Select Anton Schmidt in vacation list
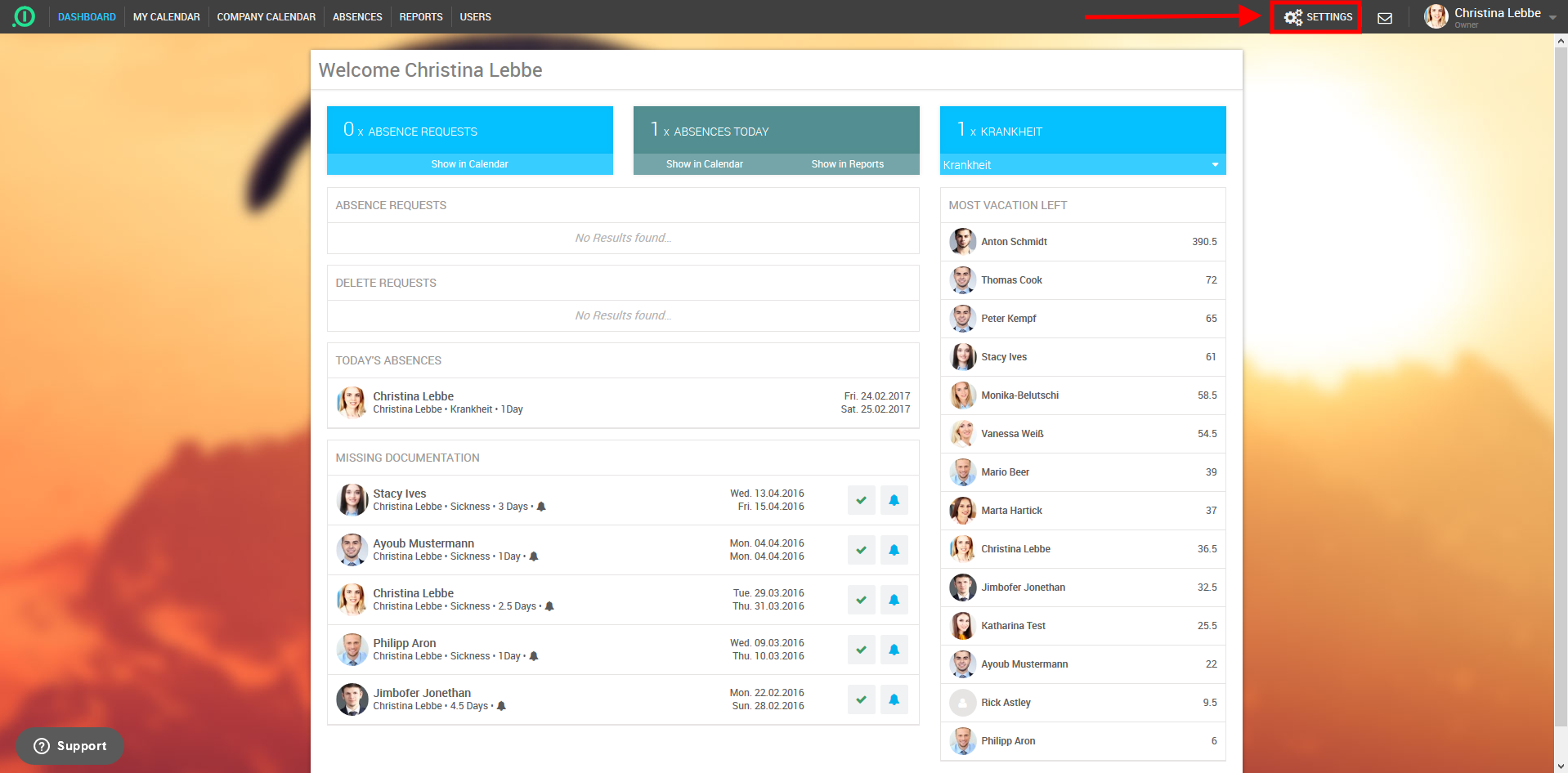The width and height of the screenshot is (1568, 773). [x=1014, y=242]
